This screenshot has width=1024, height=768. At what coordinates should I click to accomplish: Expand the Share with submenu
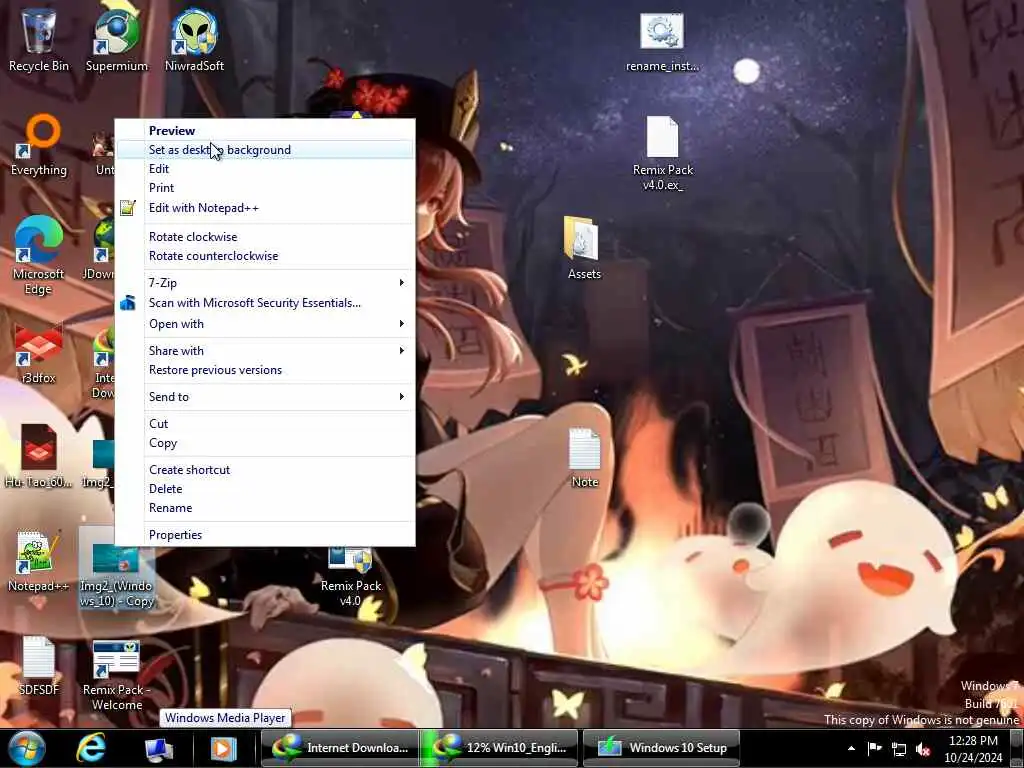265,351
